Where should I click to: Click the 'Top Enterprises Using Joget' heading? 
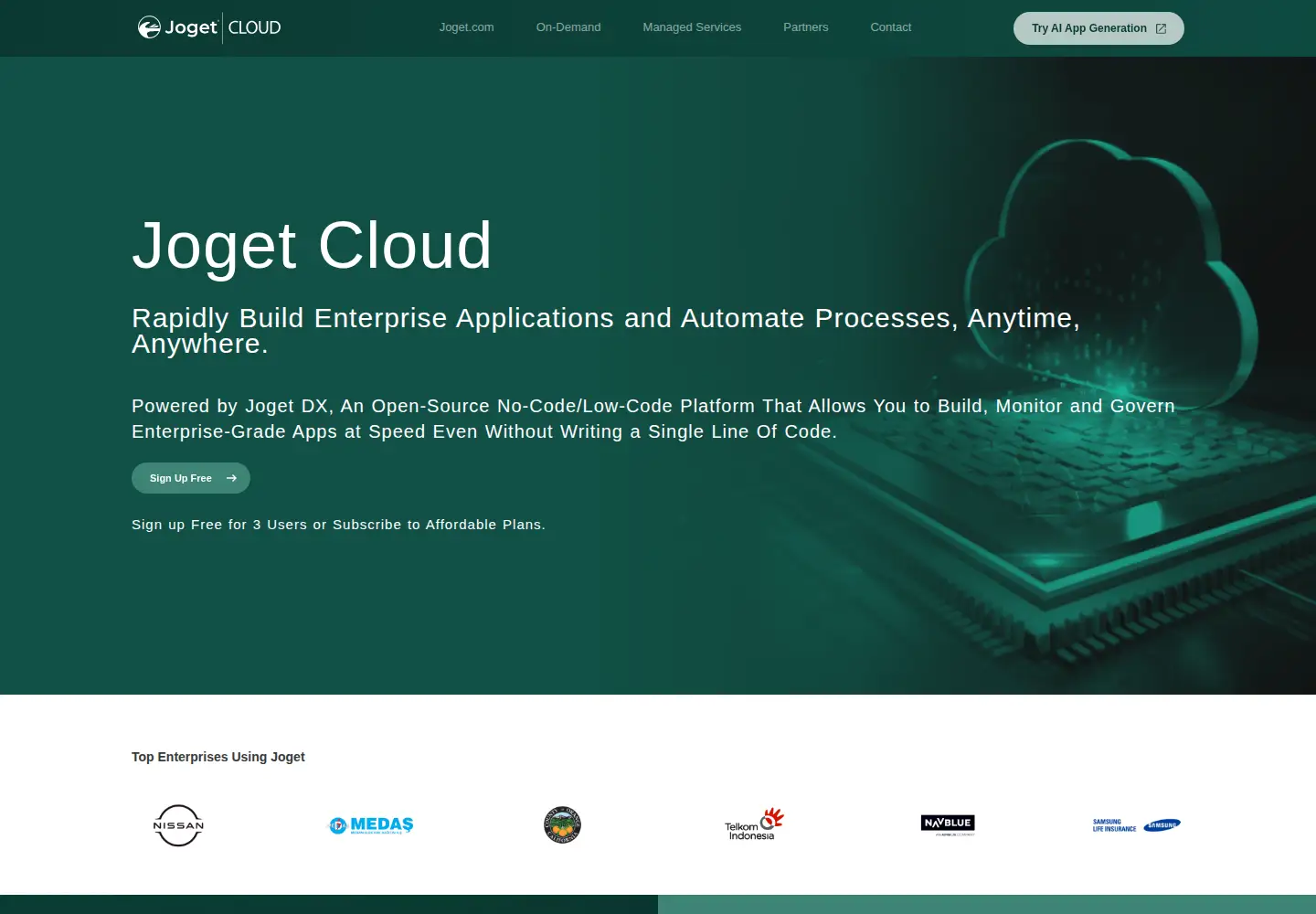[218, 757]
